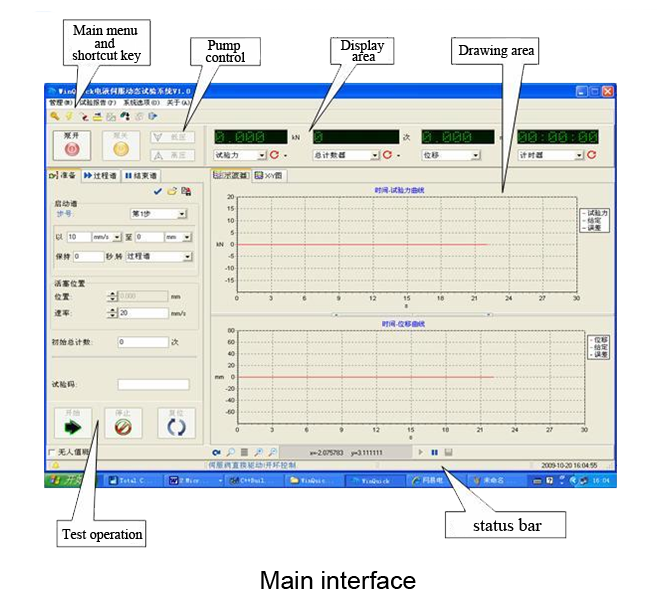The height and width of the screenshot is (609, 665).
Task: Click the blue checkmark icon in preparation panel
Action: (157, 190)
